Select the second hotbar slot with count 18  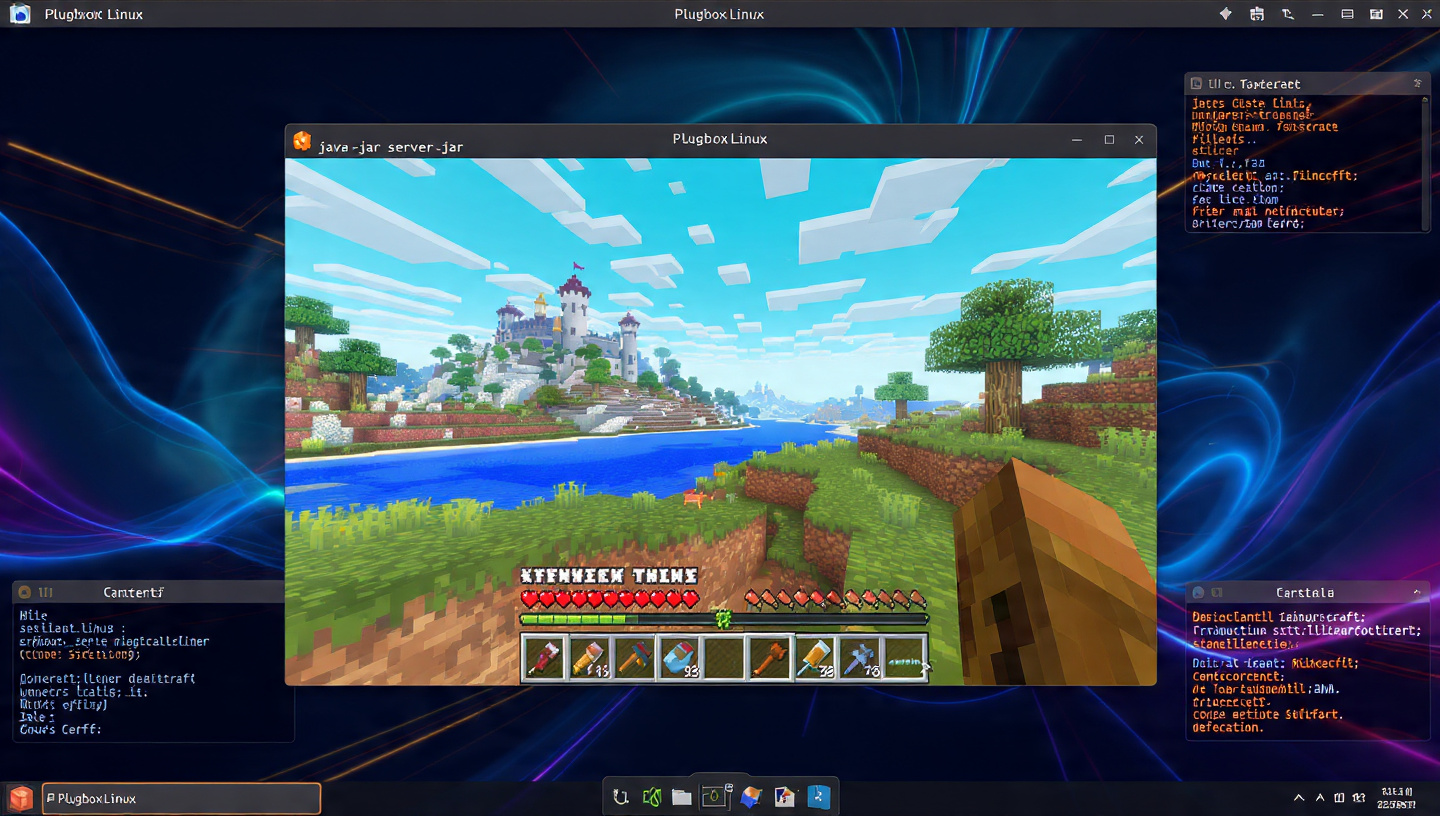point(589,658)
